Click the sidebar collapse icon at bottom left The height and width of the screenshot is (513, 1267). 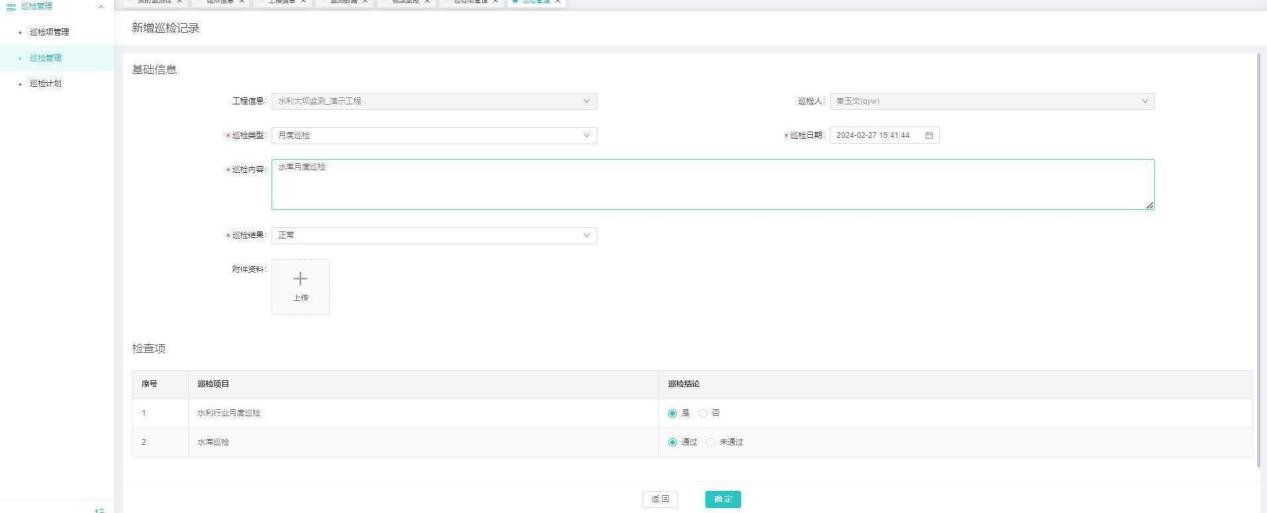click(98, 509)
